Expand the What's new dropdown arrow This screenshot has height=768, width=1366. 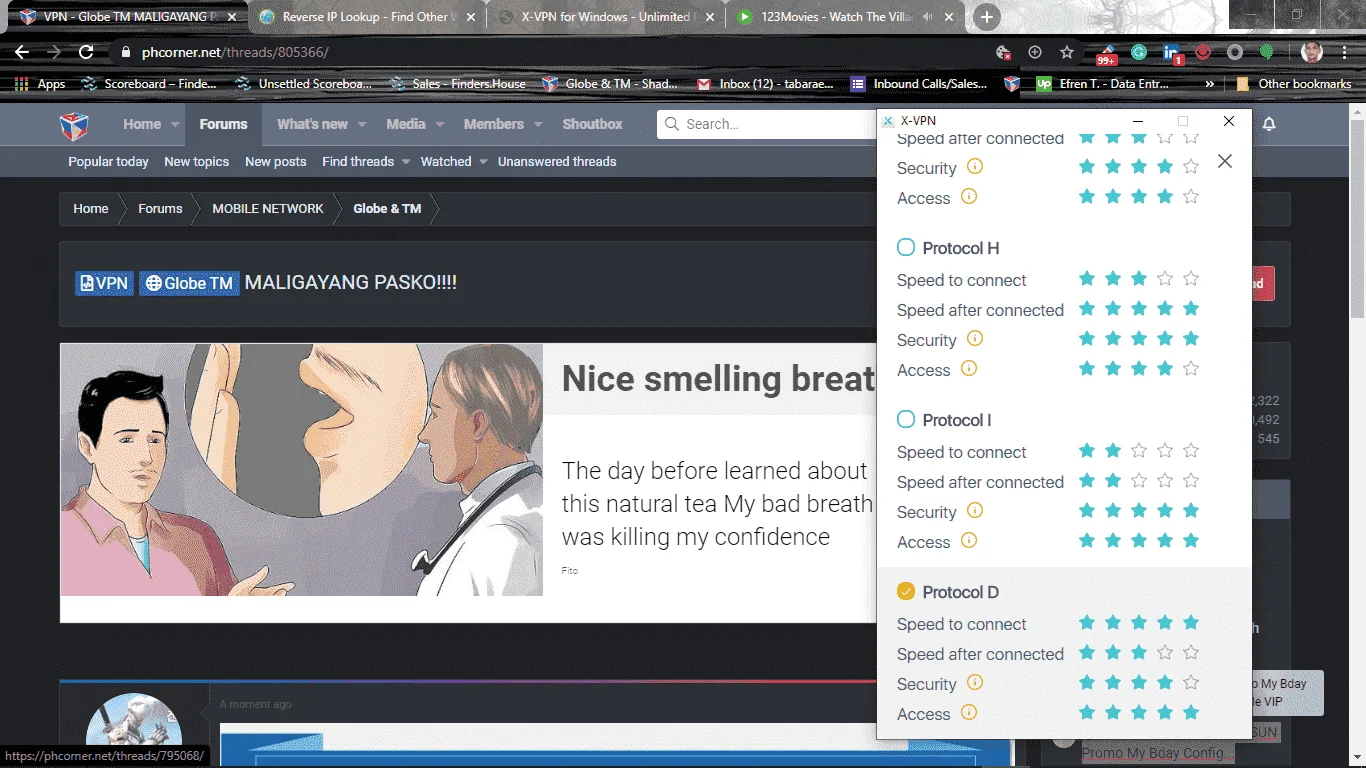click(362, 125)
